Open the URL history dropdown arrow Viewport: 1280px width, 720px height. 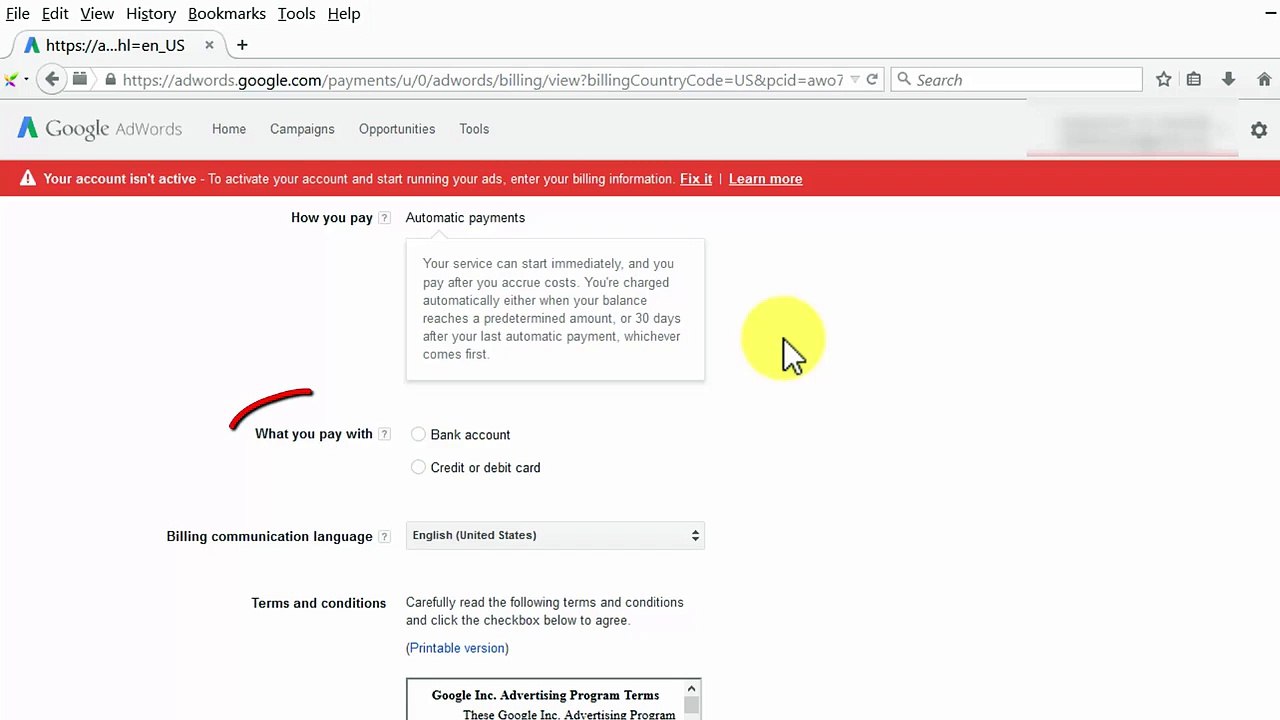855,80
